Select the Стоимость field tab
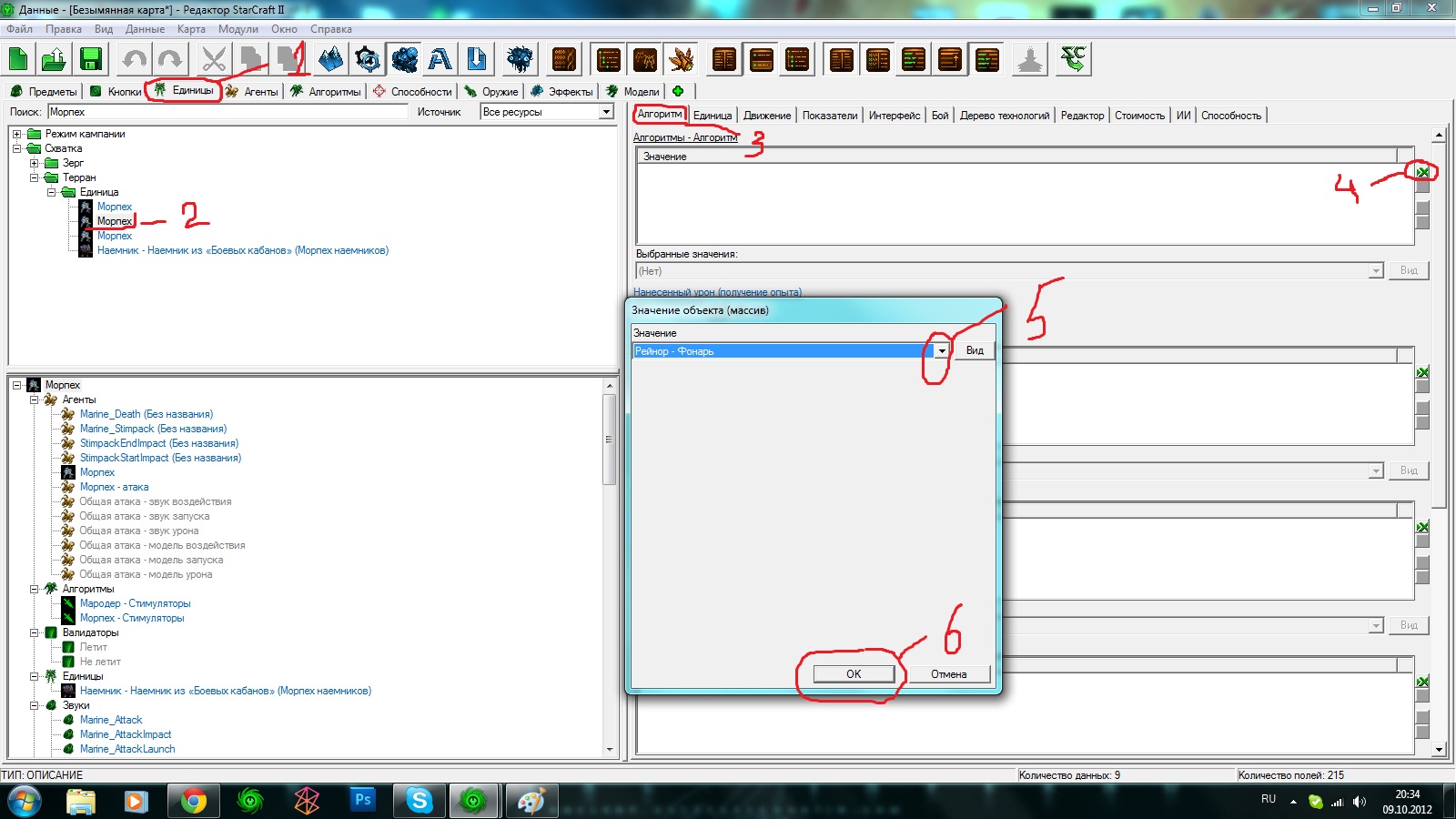Viewport: 1456px width, 819px height. pyautogui.click(x=1139, y=116)
